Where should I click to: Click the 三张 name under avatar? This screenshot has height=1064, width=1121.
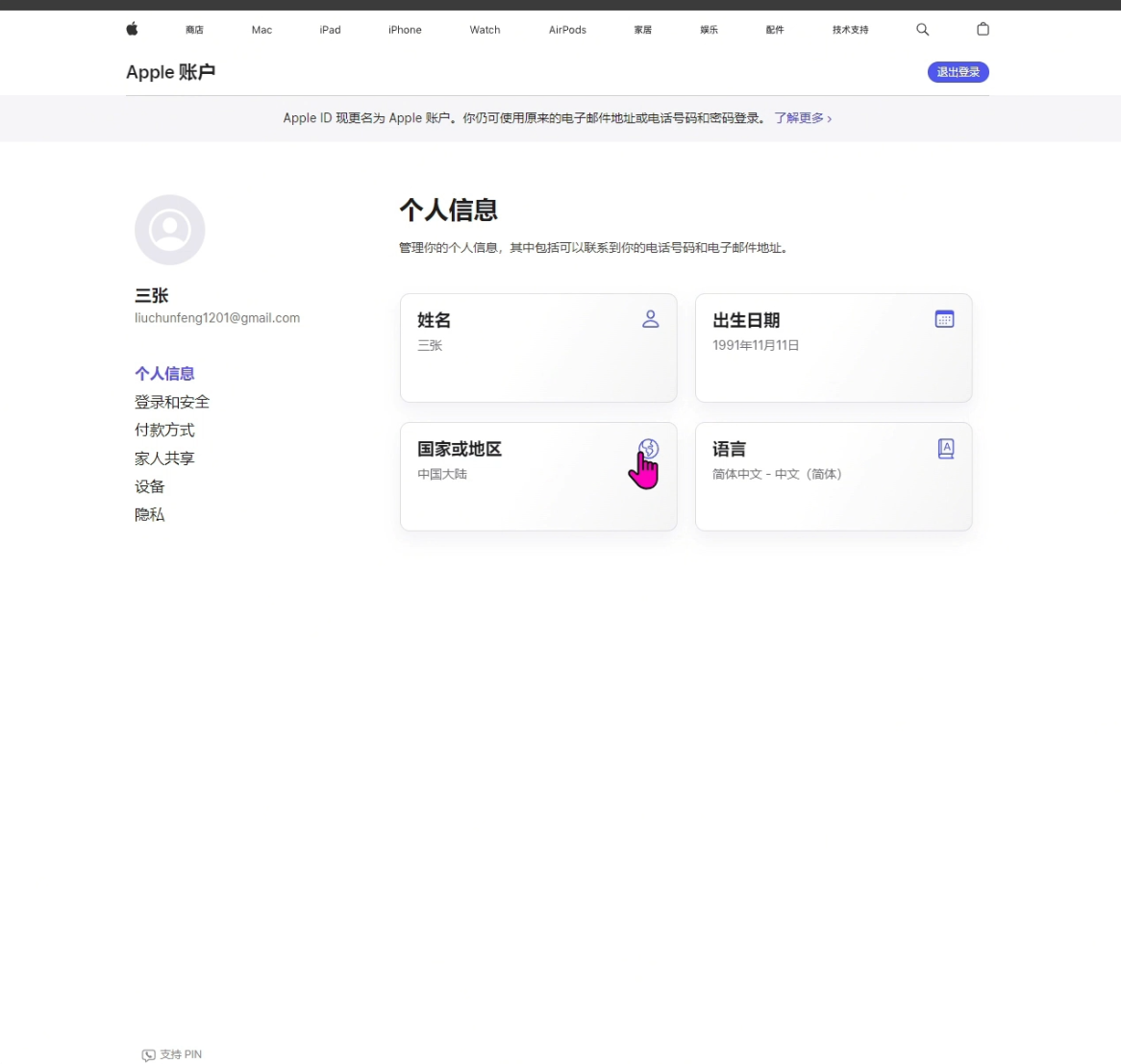[x=152, y=295]
